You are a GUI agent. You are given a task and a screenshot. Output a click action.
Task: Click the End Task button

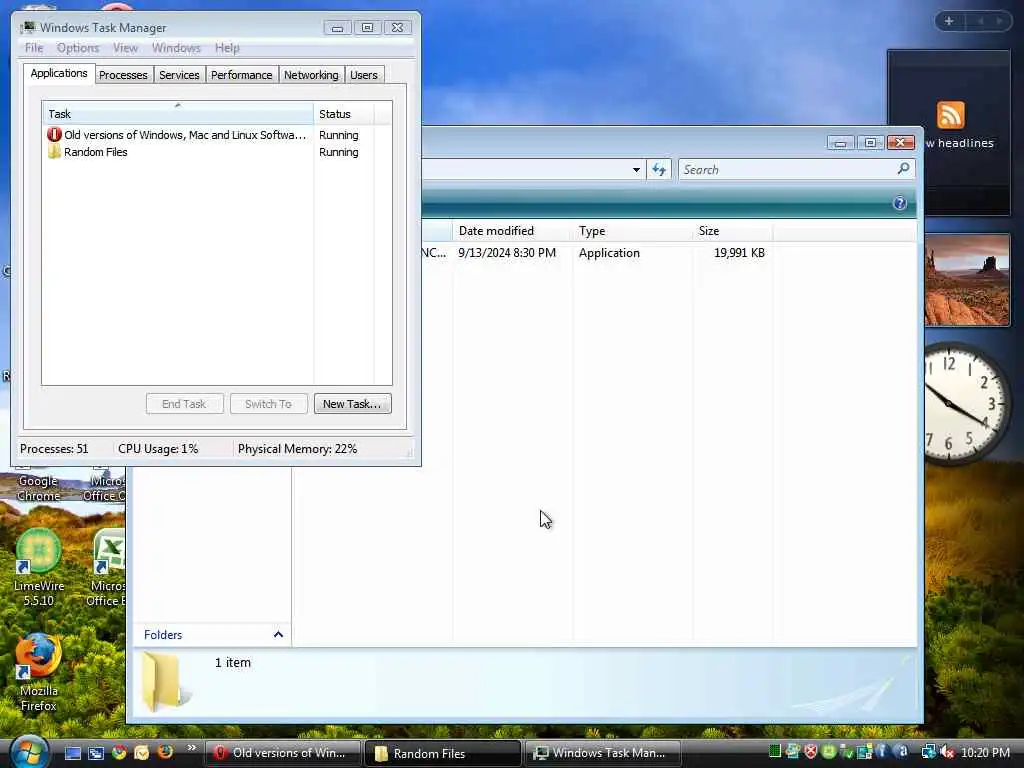tap(184, 404)
